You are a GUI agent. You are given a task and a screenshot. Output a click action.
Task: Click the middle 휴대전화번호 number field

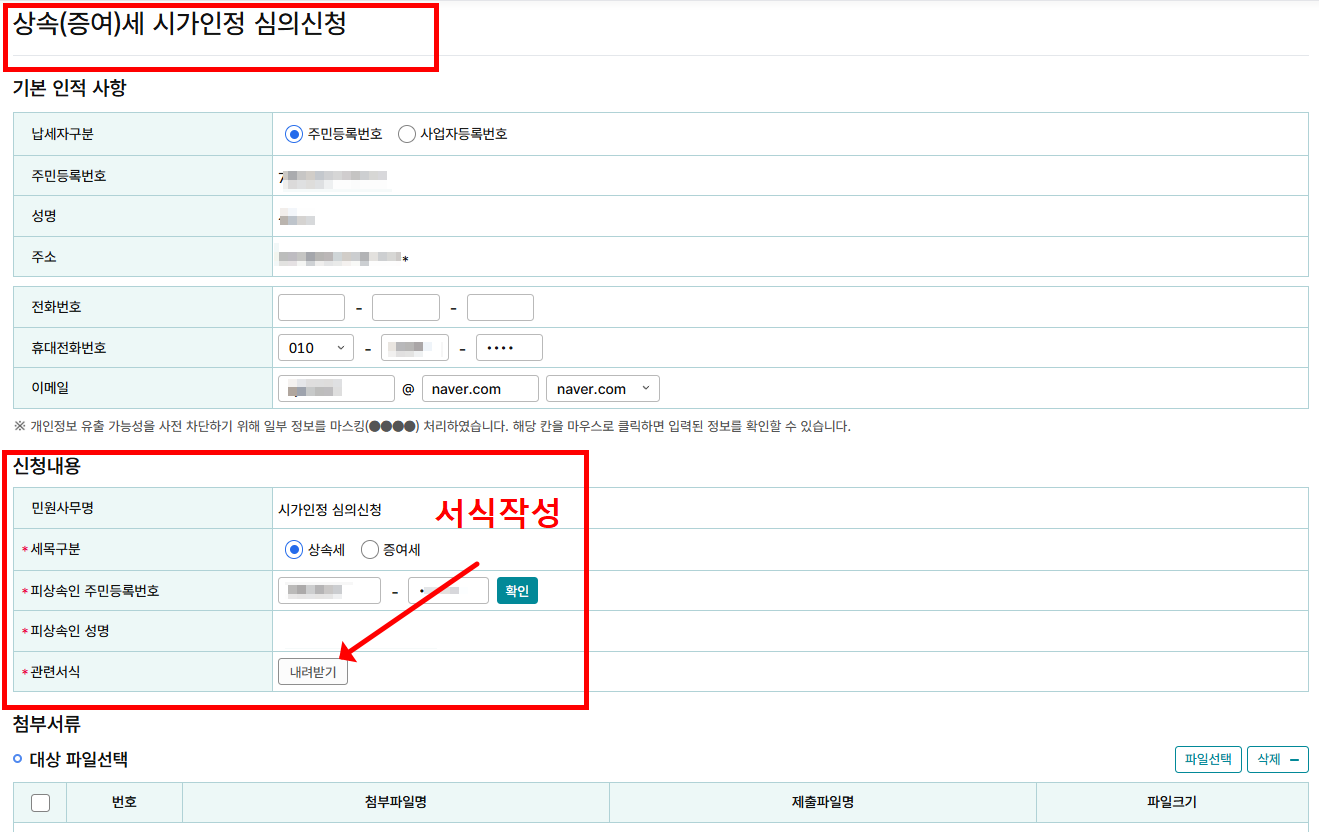pos(415,348)
